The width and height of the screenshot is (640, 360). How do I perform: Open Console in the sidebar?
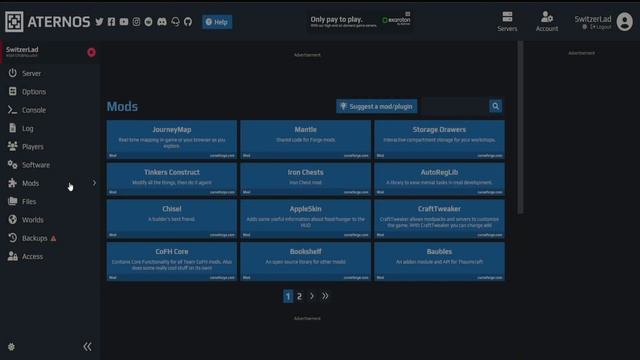50,110
